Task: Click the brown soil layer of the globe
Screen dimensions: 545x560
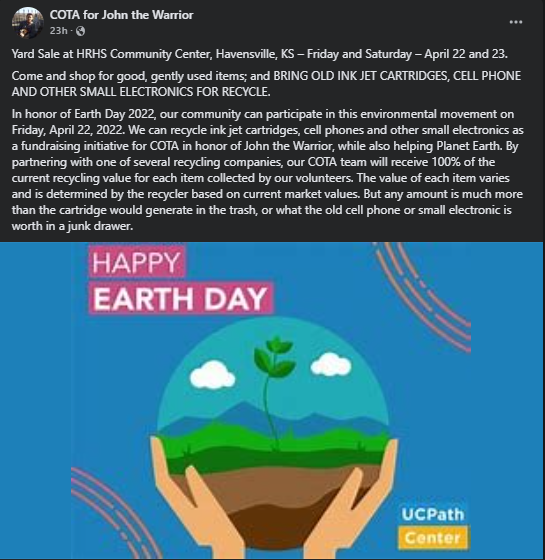Action: (273, 500)
